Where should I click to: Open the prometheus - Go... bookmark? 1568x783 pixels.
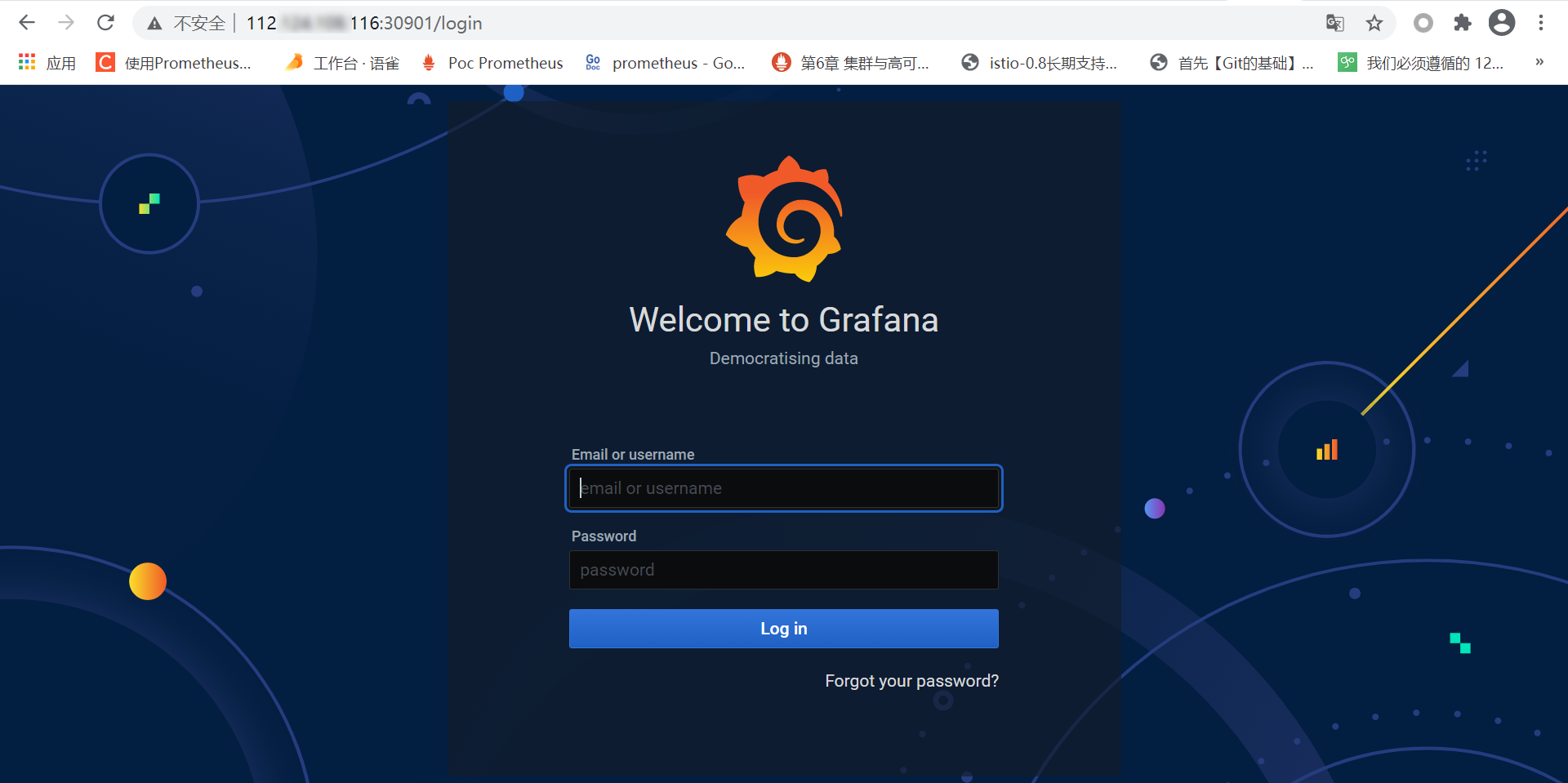(665, 63)
